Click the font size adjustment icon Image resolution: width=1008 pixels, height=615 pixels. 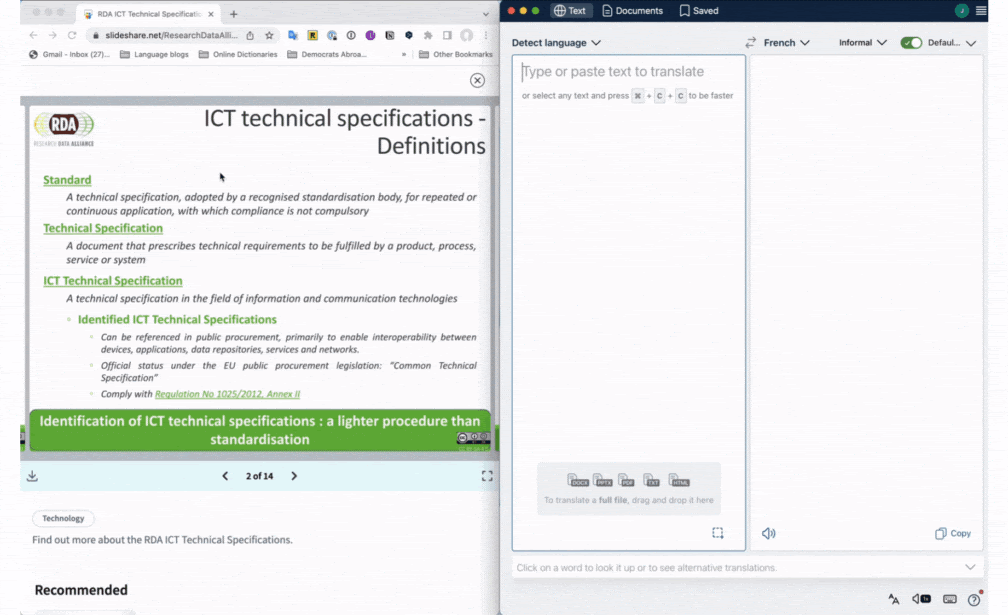point(893,597)
